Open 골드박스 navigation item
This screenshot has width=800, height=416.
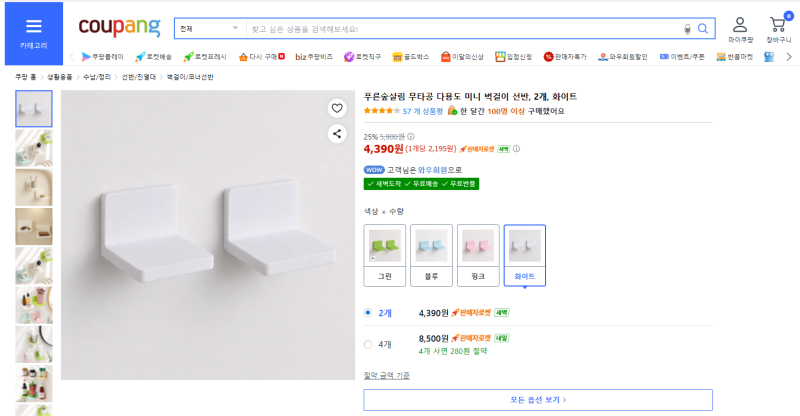click(x=411, y=57)
